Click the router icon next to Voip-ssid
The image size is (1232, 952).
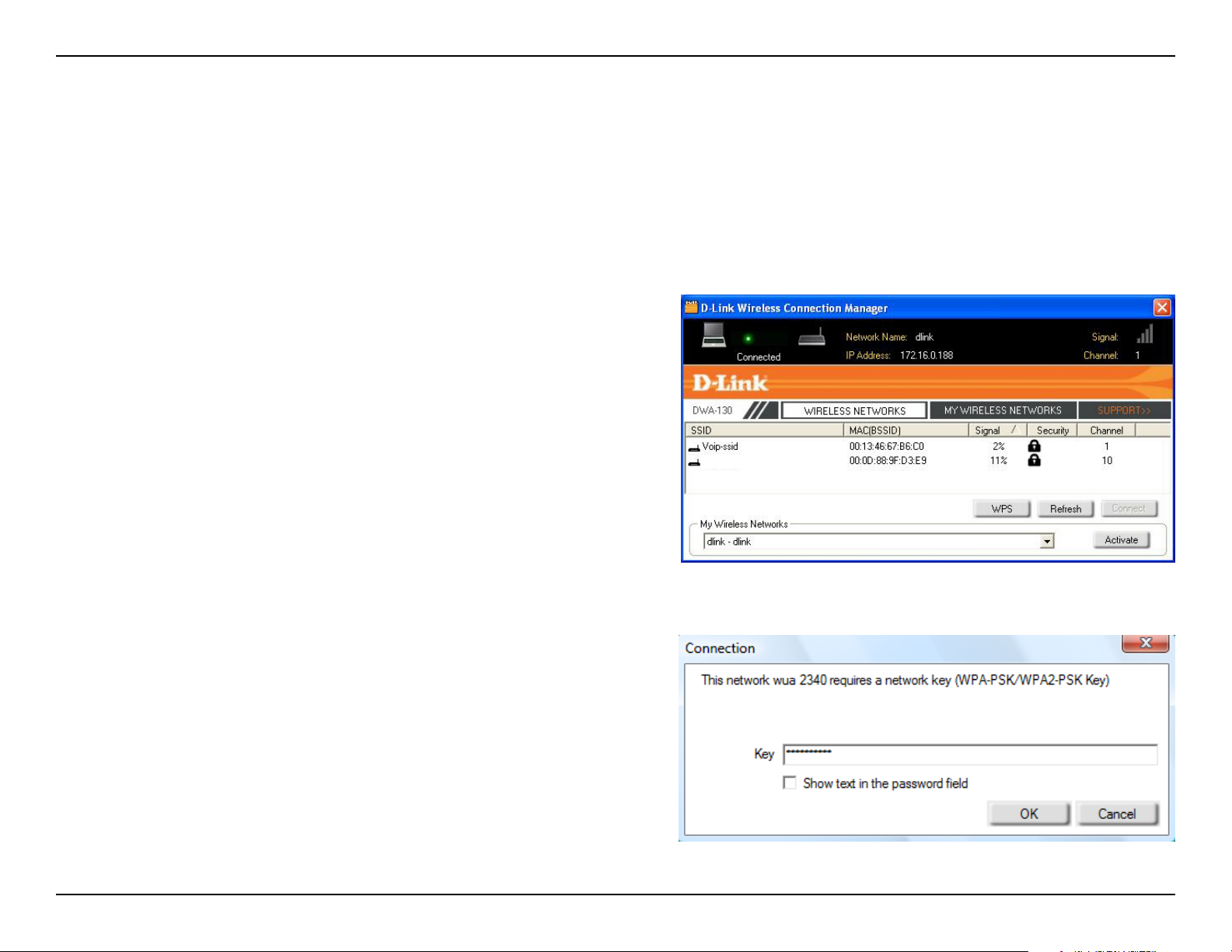(x=693, y=448)
